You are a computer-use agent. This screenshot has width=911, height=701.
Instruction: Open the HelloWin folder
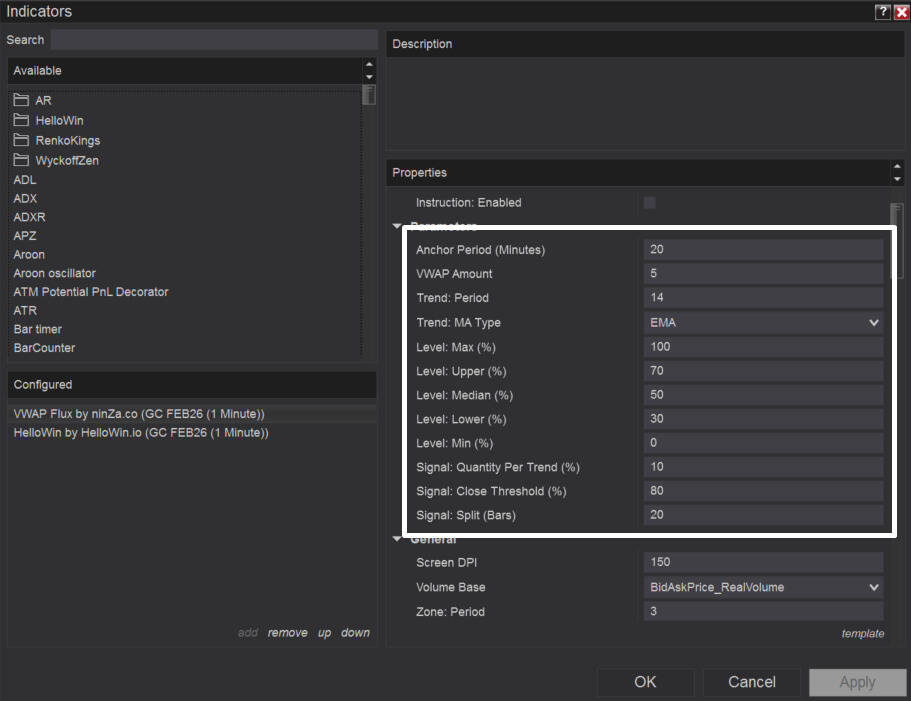coord(59,121)
